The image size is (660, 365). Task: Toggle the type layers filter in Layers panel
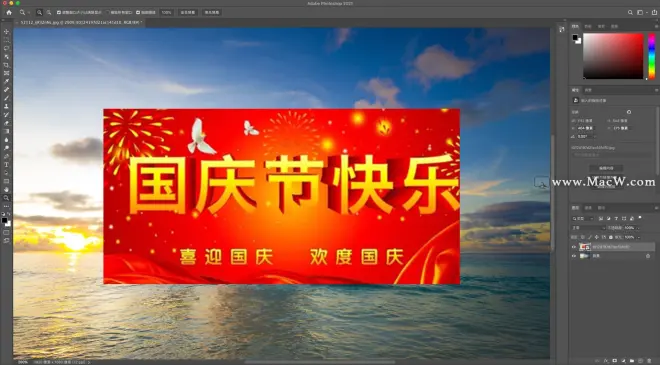[617, 218]
